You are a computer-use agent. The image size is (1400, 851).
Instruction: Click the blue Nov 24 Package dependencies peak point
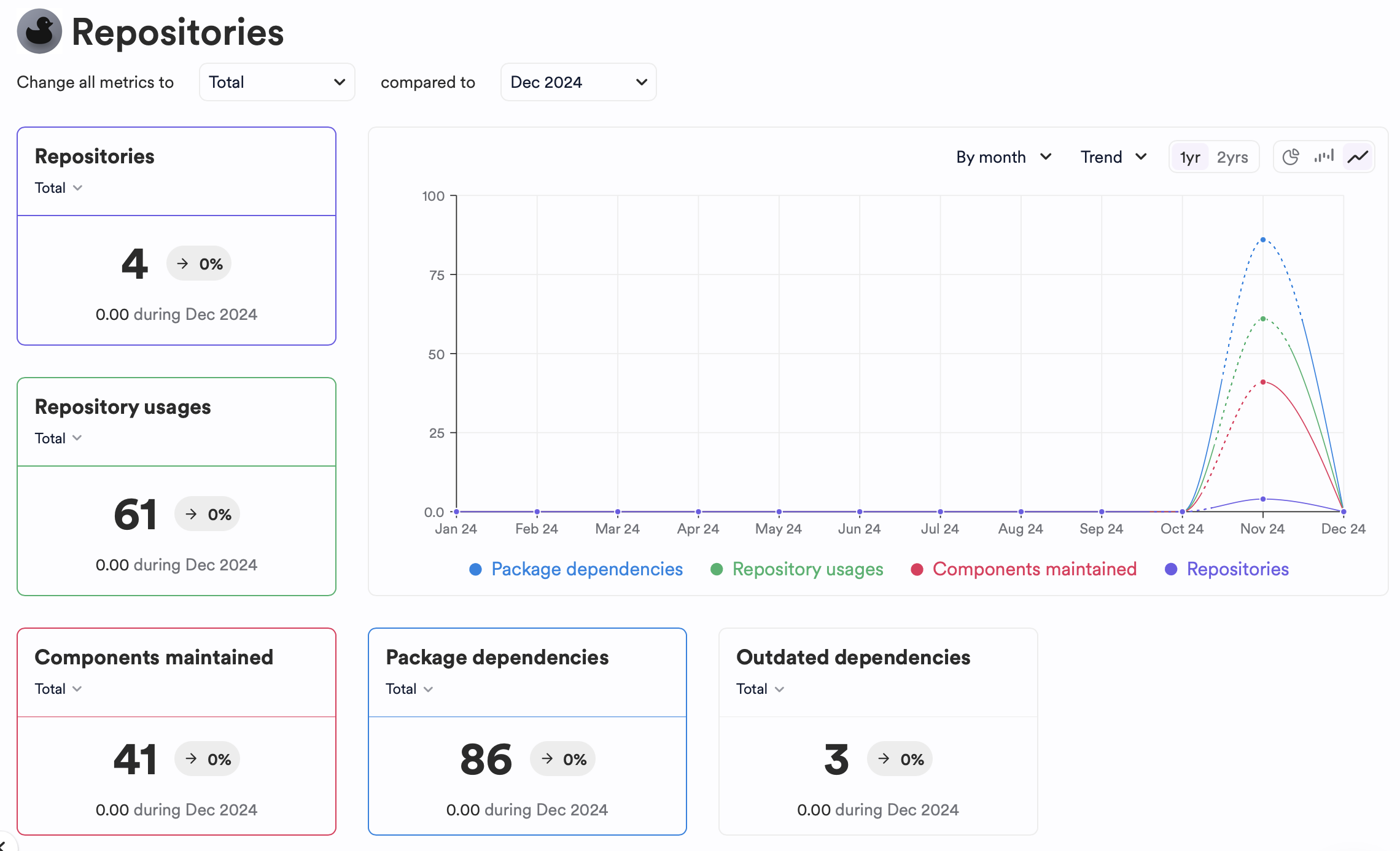(x=1263, y=240)
